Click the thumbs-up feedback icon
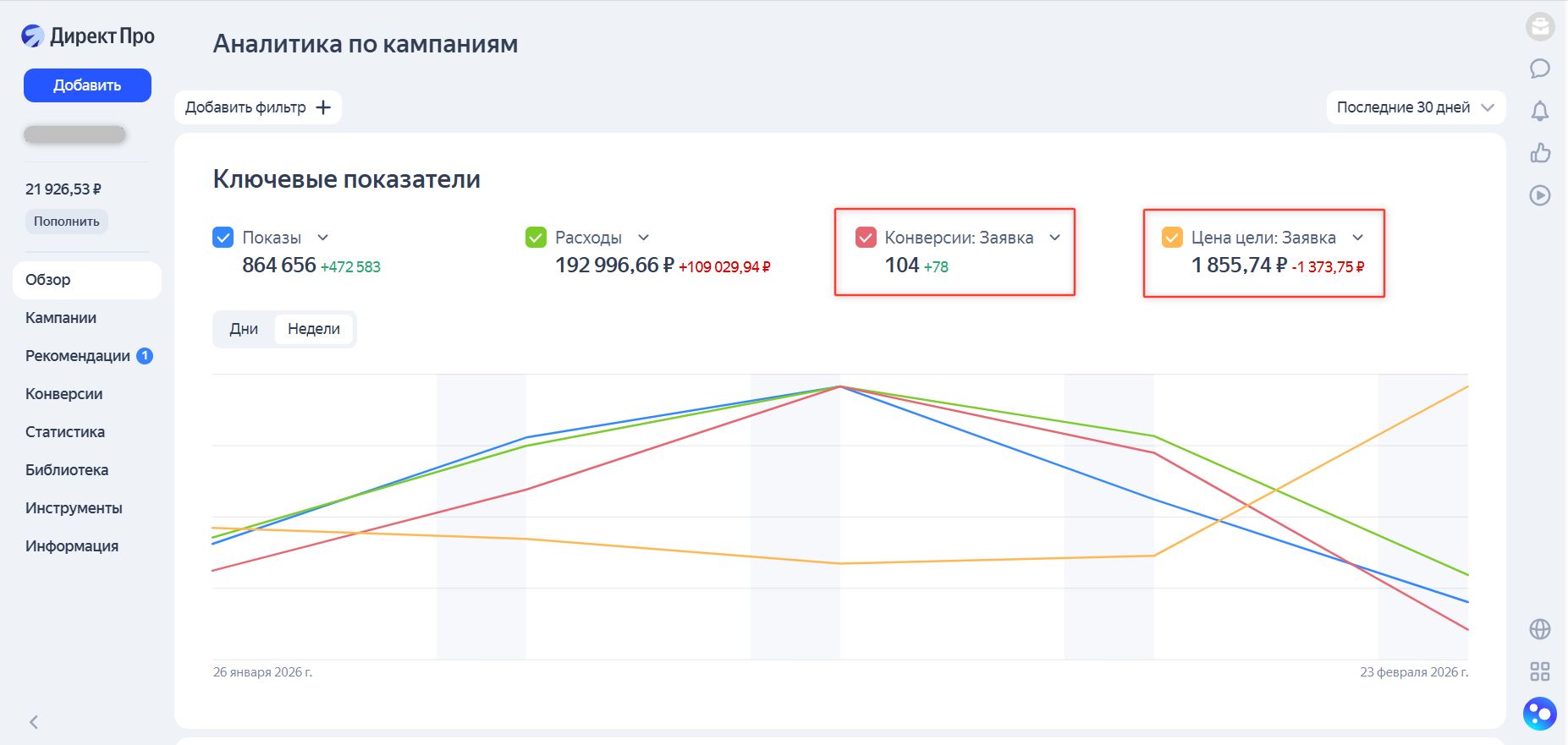This screenshot has height=745, width=1568. (1540, 153)
